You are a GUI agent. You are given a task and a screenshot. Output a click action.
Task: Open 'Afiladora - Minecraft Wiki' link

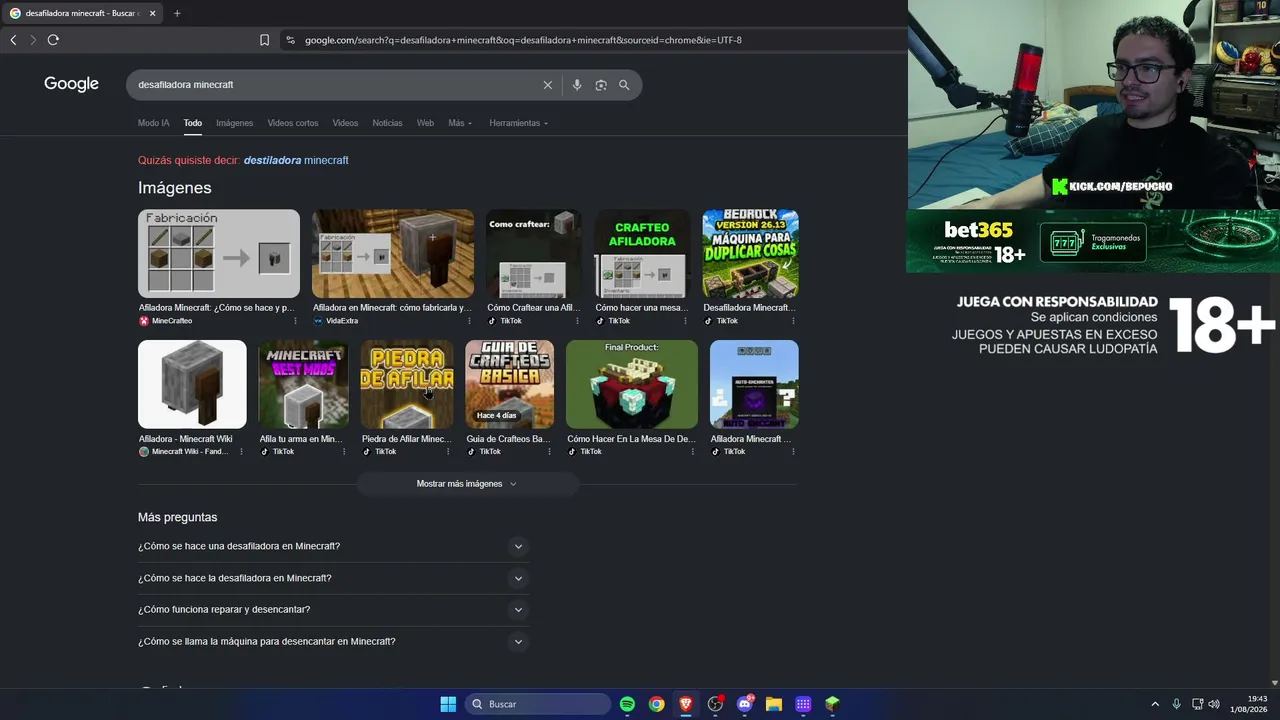click(186, 439)
